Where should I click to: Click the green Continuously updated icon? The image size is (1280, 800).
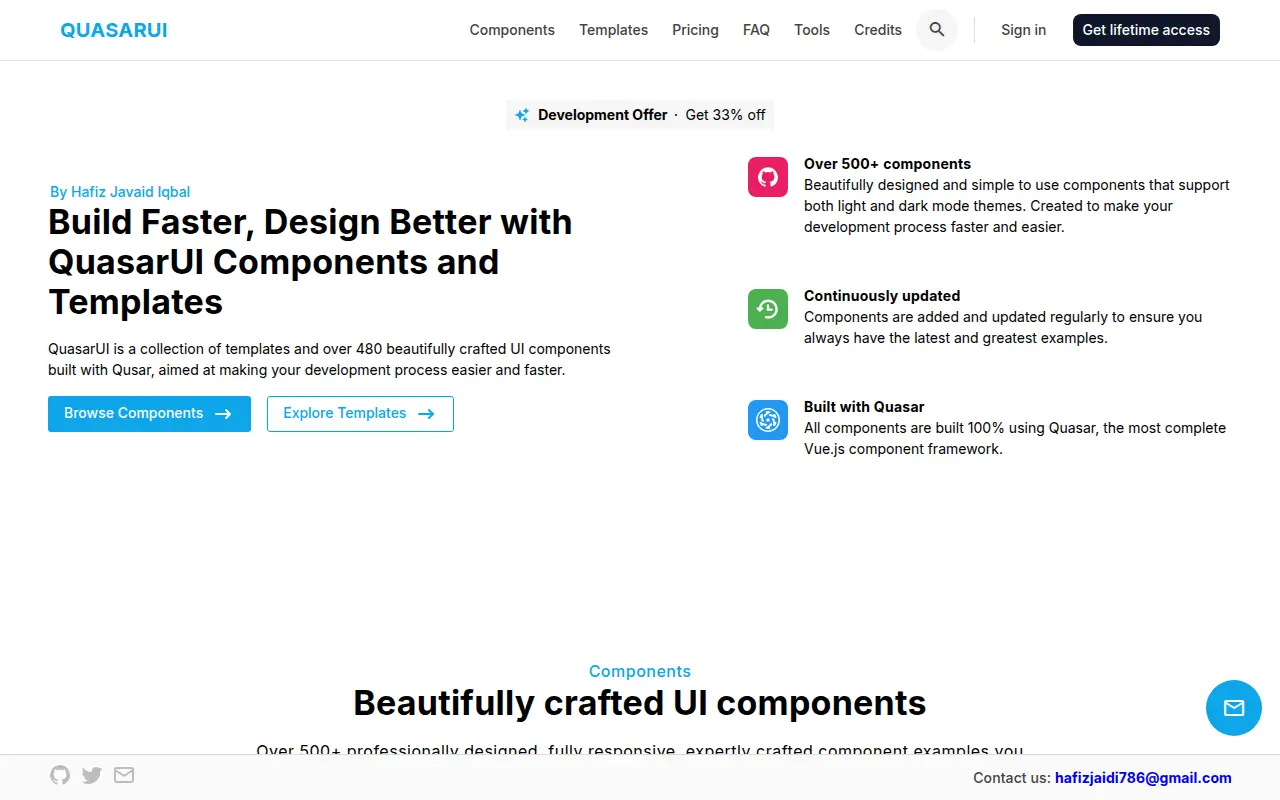[x=768, y=309]
